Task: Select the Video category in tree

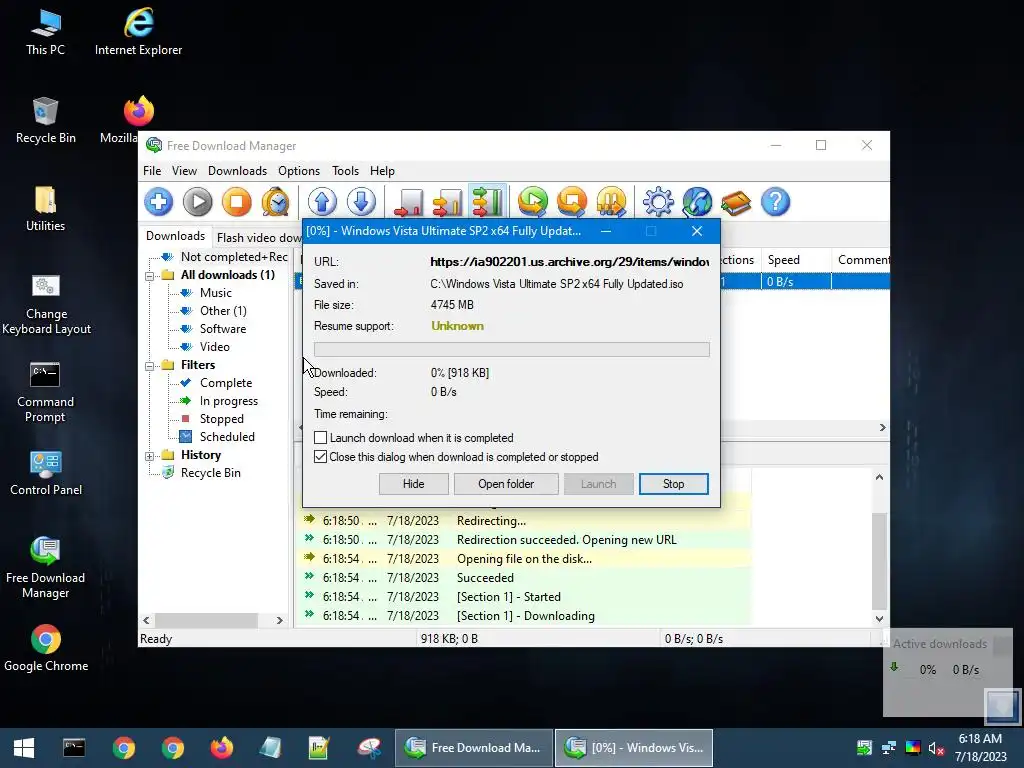Action: coord(214,347)
